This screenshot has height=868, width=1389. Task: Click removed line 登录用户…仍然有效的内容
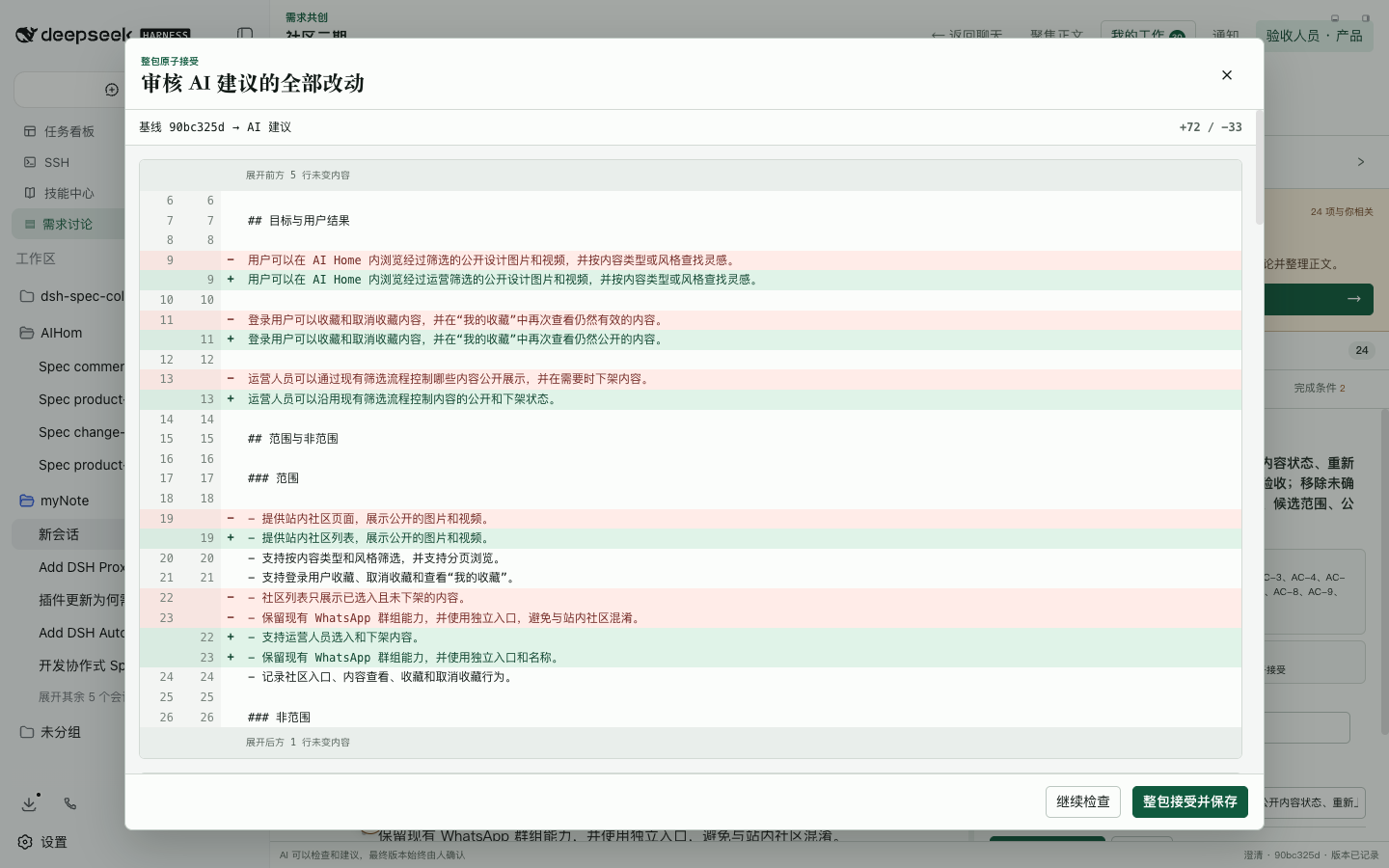[x=691, y=320]
